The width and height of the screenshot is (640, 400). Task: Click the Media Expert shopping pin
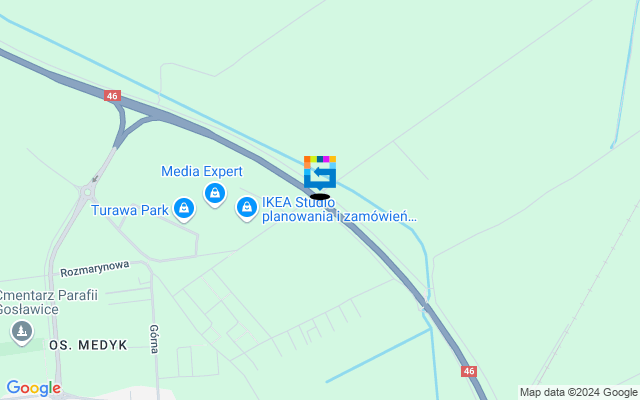[215, 194]
